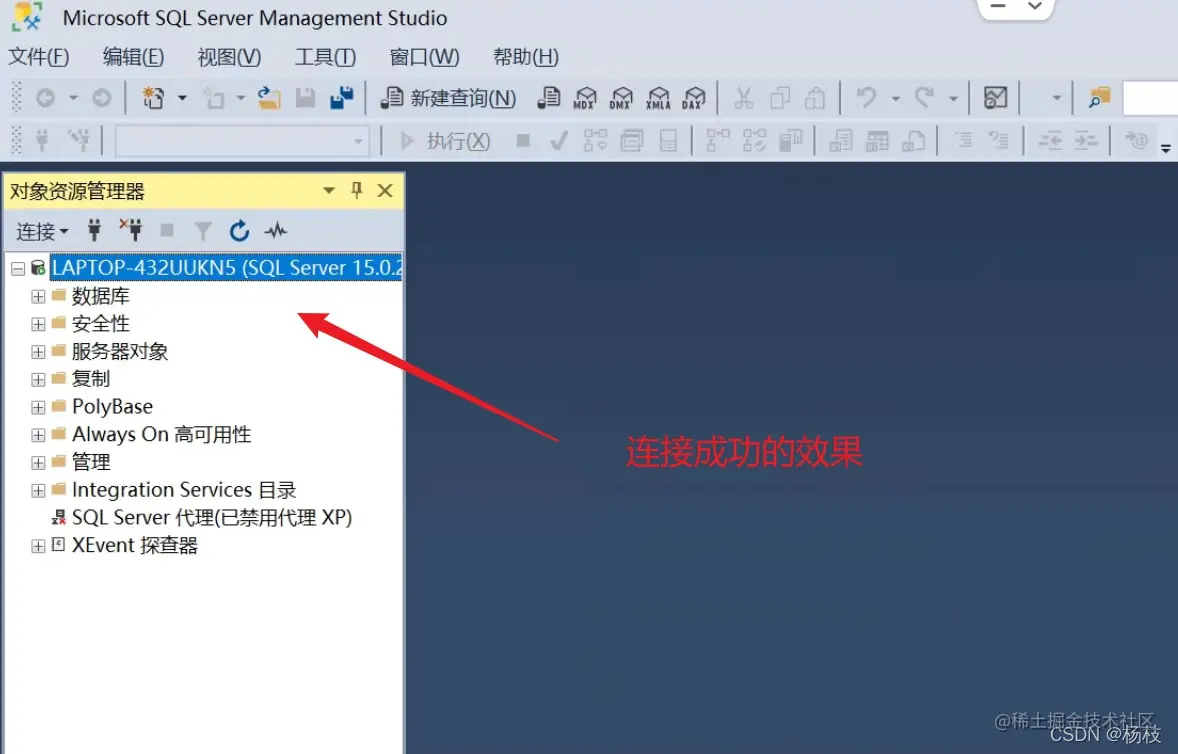Click the New Project toolbar icon
This screenshot has width=1178, height=754.
(x=153, y=98)
